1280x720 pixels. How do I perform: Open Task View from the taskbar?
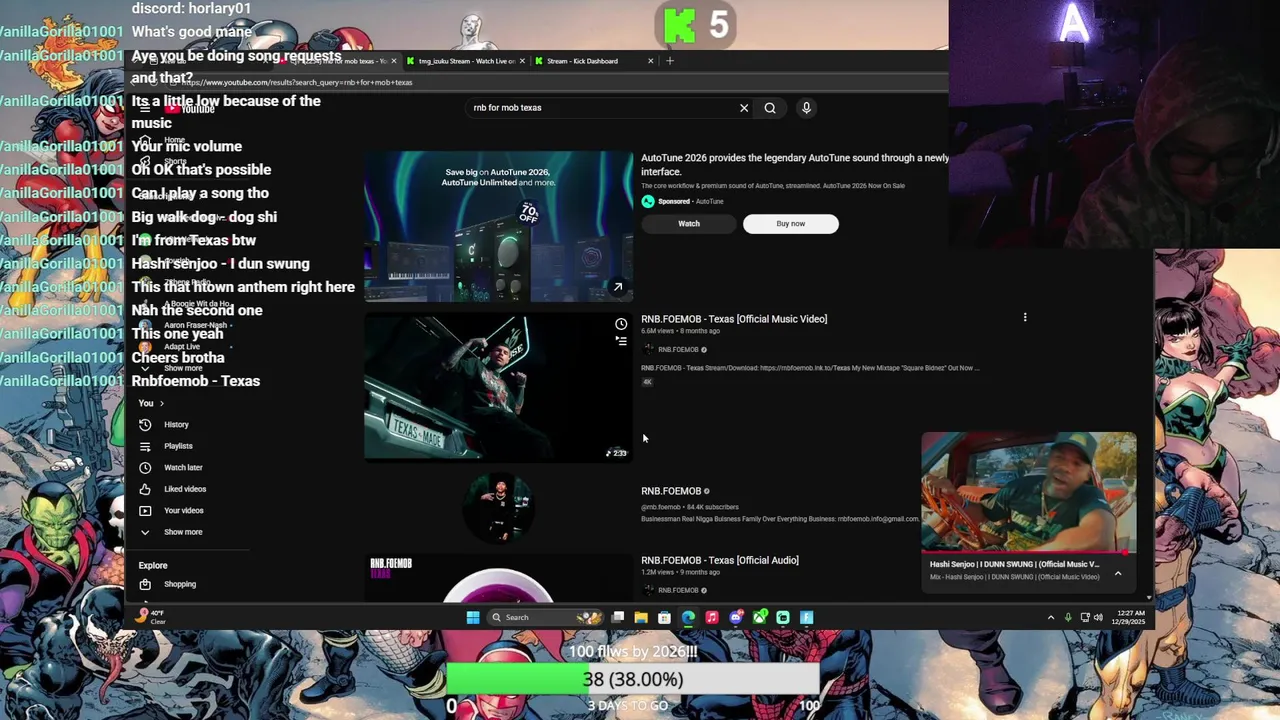618,617
